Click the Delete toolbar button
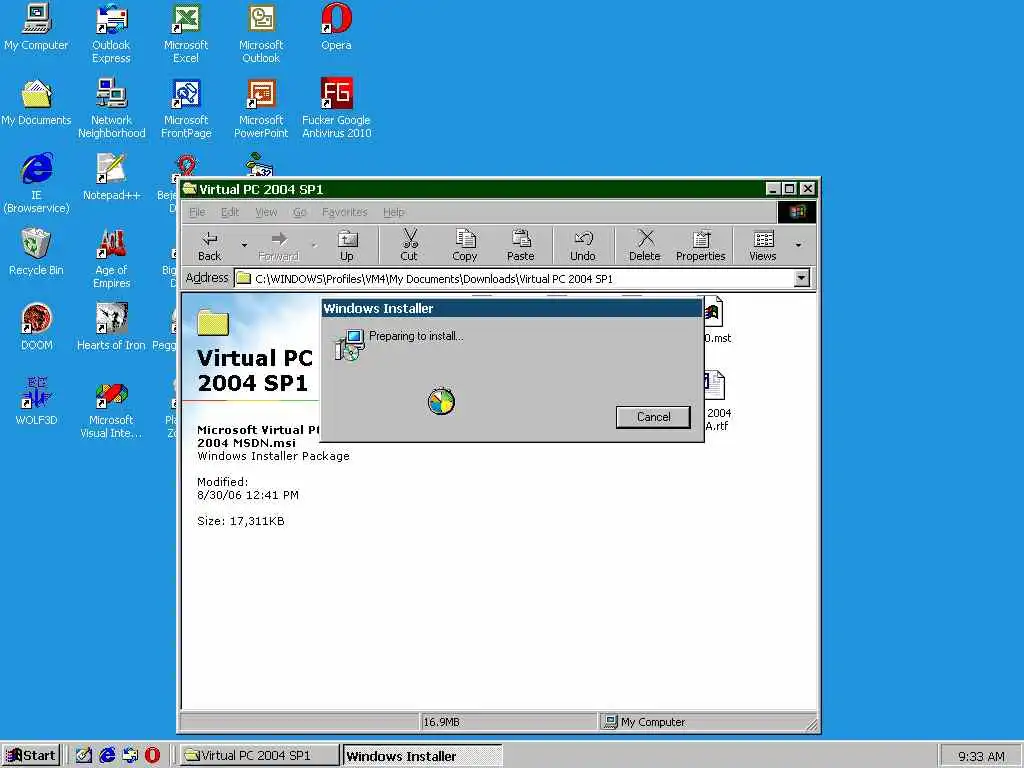The height and width of the screenshot is (768, 1024). coord(645,246)
